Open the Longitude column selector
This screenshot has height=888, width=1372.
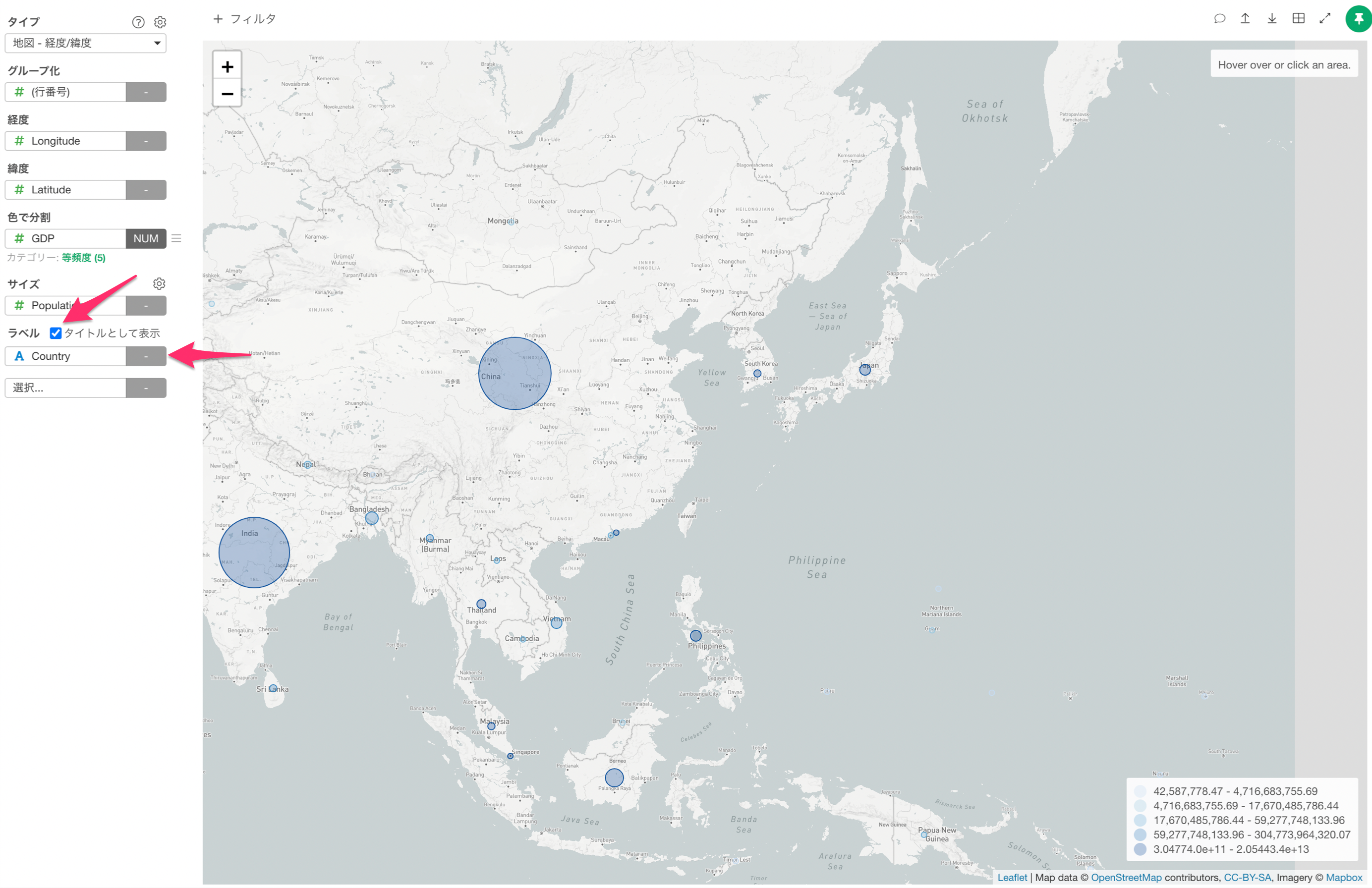(65, 141)
